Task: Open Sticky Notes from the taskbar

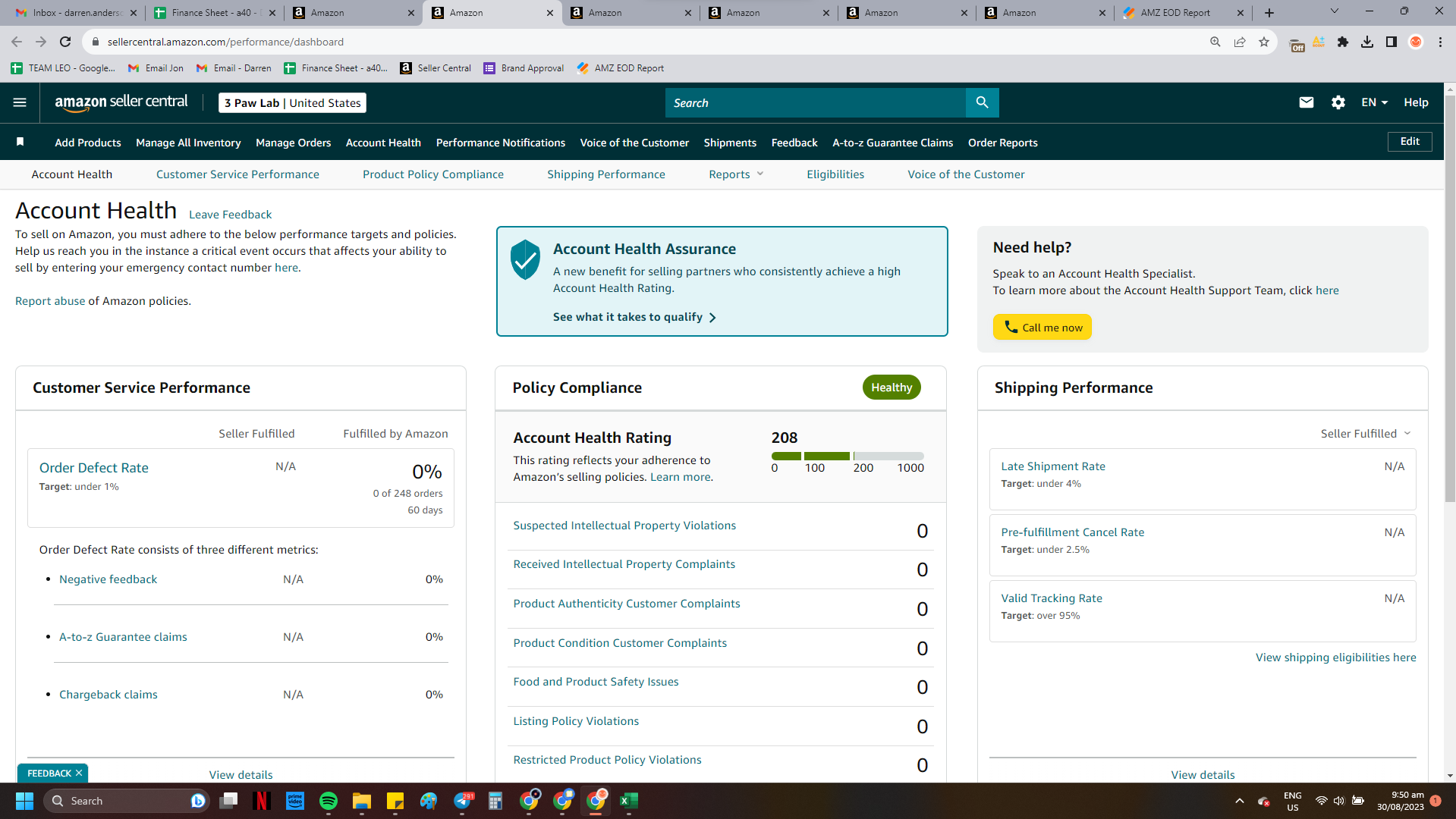Action: coord(395,801)
